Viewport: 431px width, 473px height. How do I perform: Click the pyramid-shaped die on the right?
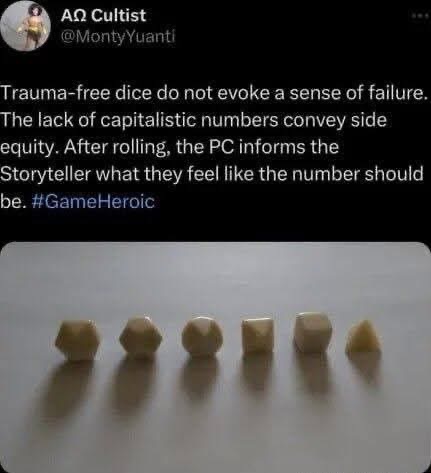pyautogui.click(x=363, y=337)
